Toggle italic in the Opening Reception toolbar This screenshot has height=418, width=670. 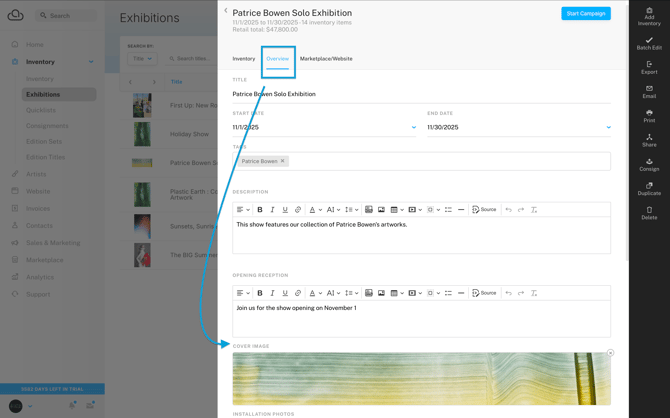[x=272, y=293]
